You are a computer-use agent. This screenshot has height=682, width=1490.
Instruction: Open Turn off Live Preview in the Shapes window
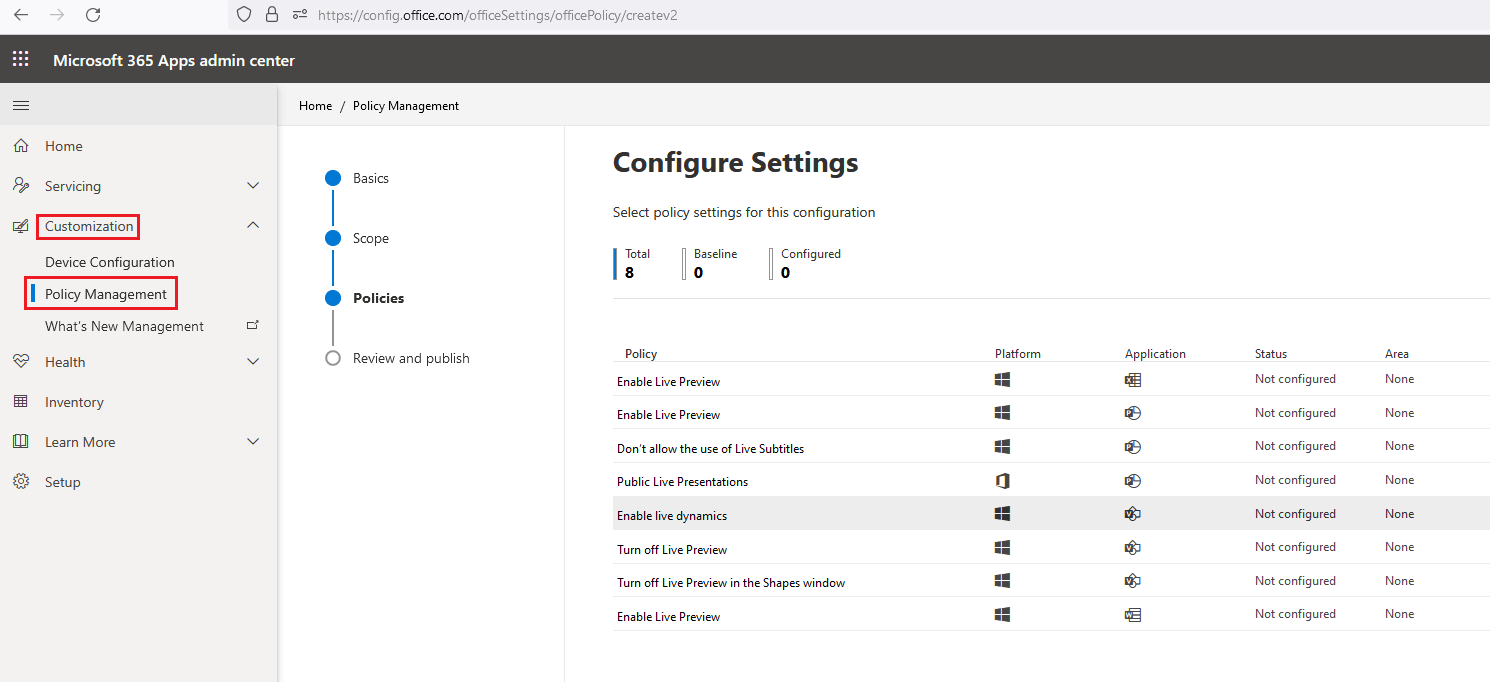731,582
